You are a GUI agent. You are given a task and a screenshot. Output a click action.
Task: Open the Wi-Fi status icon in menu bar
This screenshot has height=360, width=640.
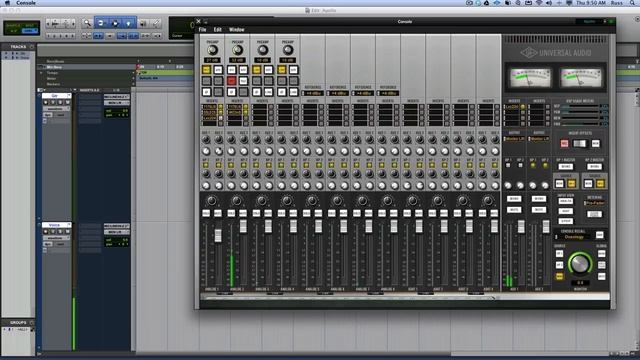point(538,3)
